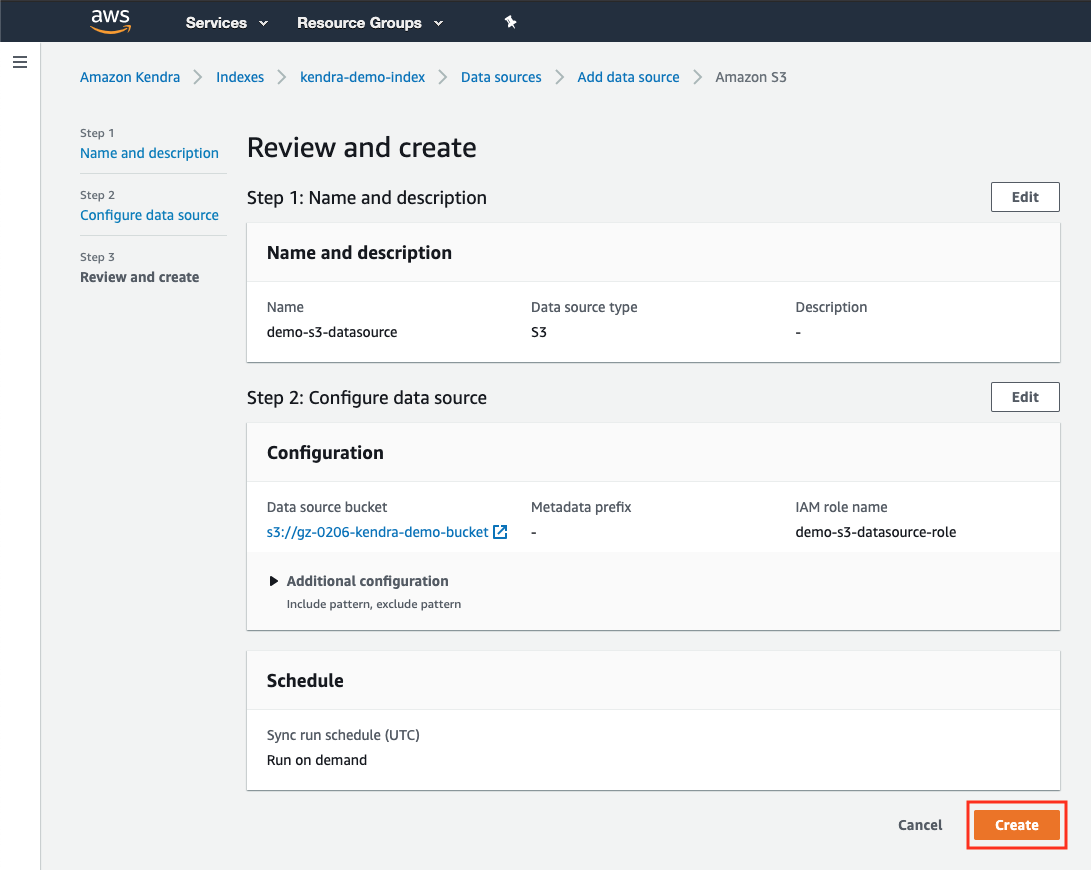Click the Configuration section heading
This screenshot has height=870, width=1091.
click(x=325, y=453)
